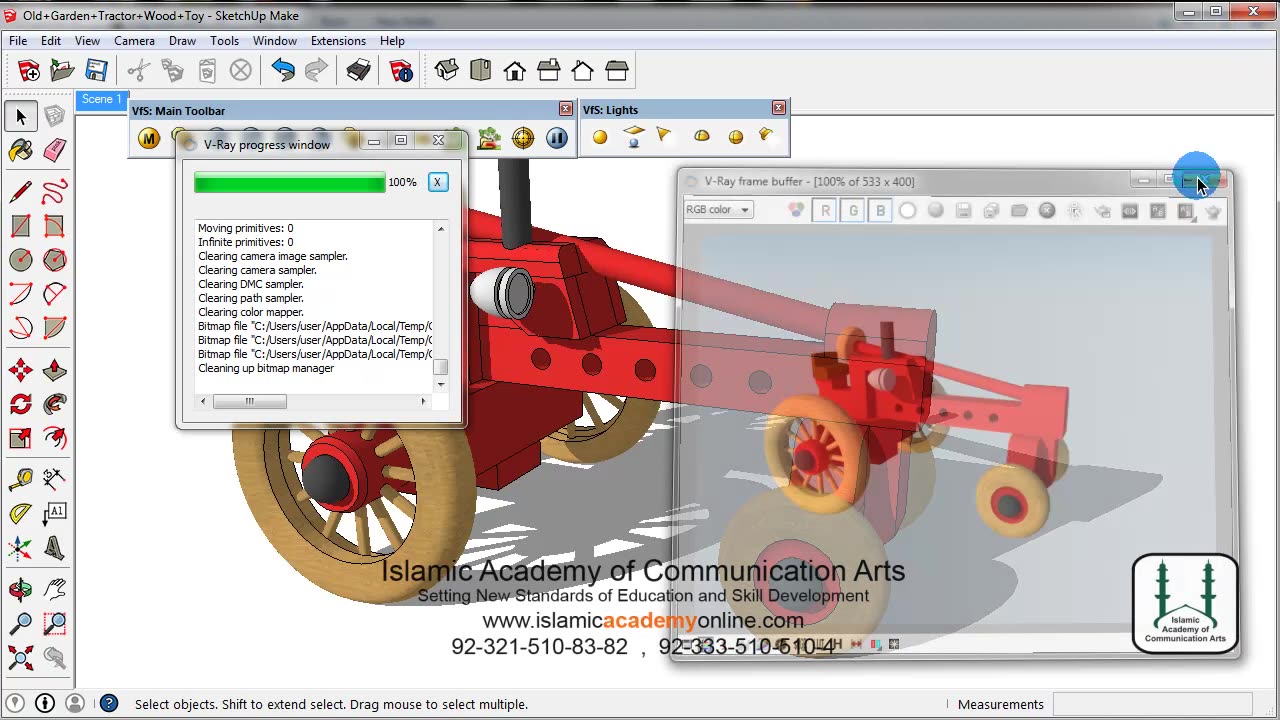Viewport: 1280px width, 720px height.
Task: Activate the Zoom Window tool
Action: pyautogui.click(x=55, y=624)
